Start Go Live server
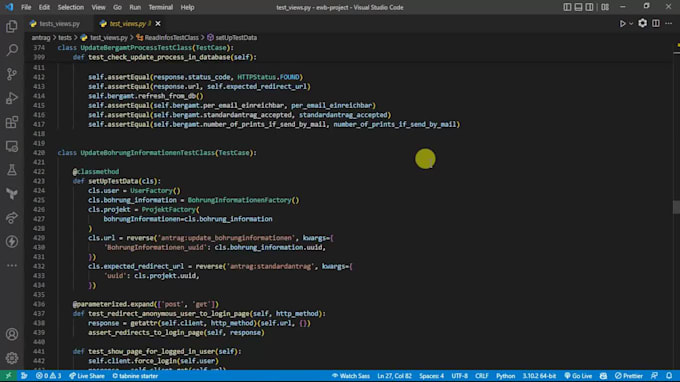The height and width of the screenshot is (382, 680). pos(578,376)
